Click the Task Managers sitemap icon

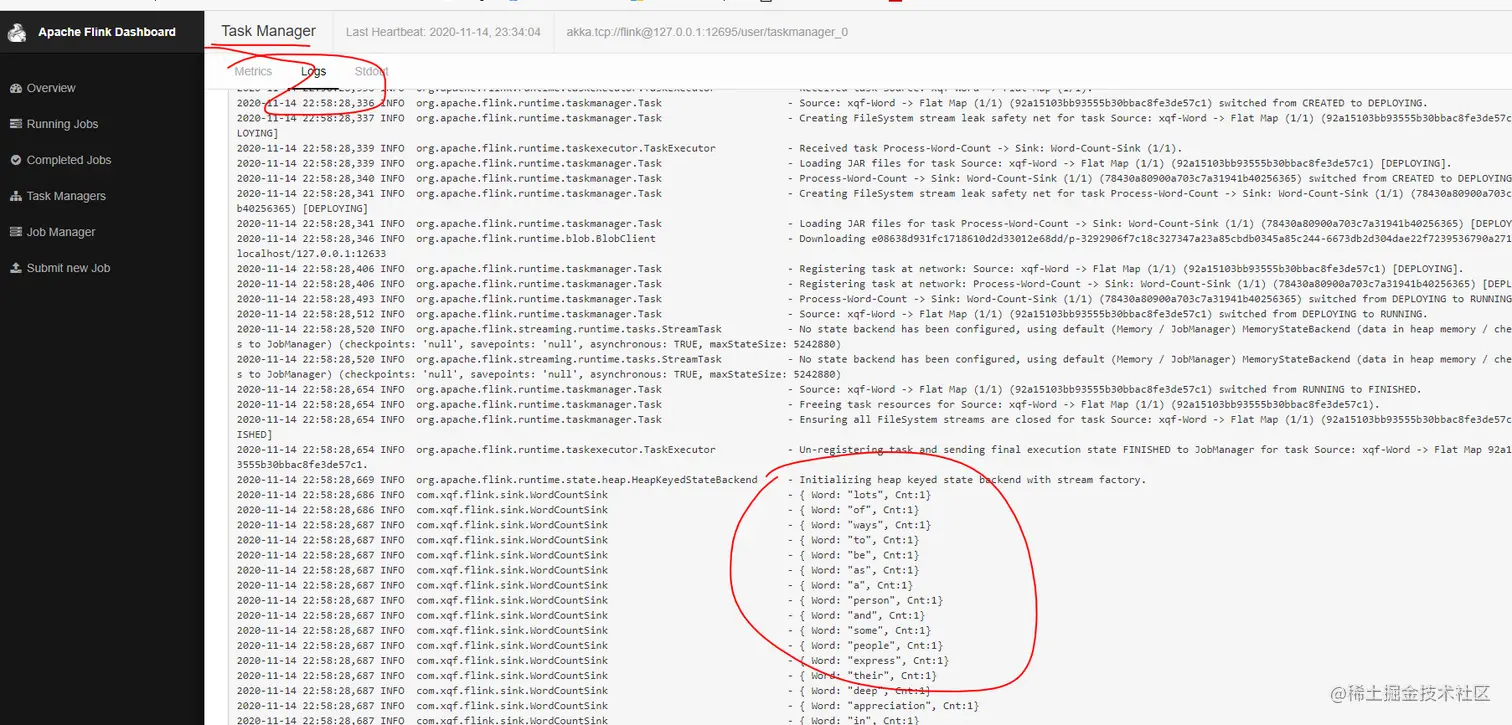(x=16, y=196)
